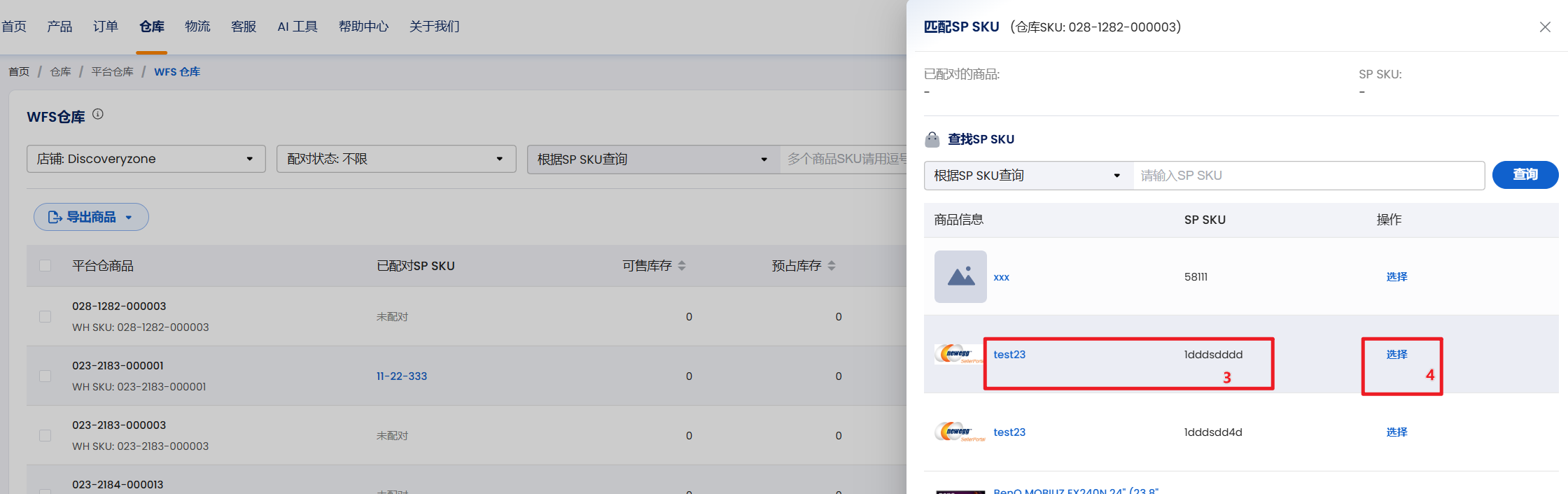Click the Newegg logo in the 1dddsdd4d row
Viewport: 1568px width, 494px height.
click(959, 432)
